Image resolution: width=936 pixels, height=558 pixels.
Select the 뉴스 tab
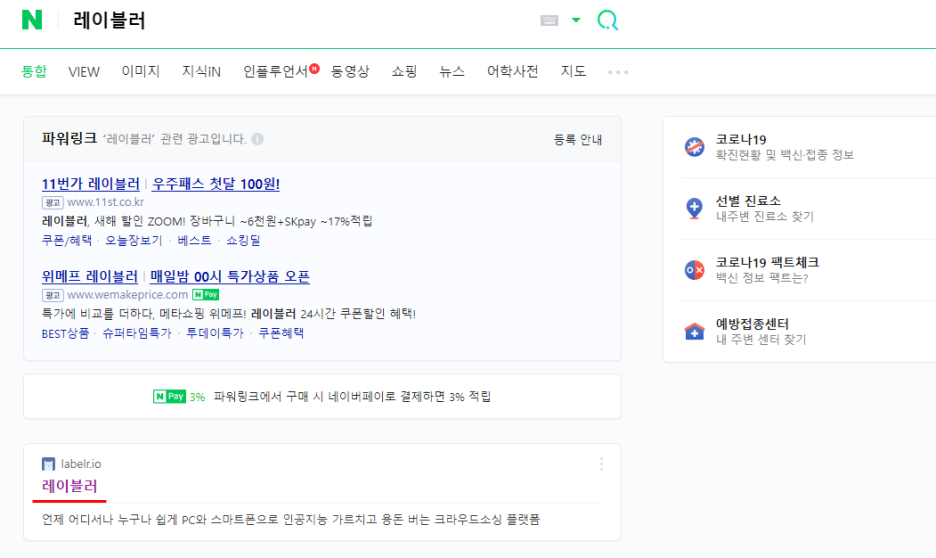(x=452, y=72)
